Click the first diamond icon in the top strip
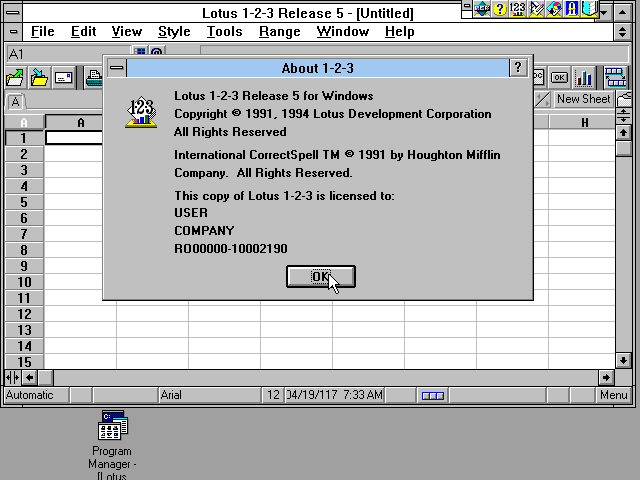 click(x=482, y=9)
